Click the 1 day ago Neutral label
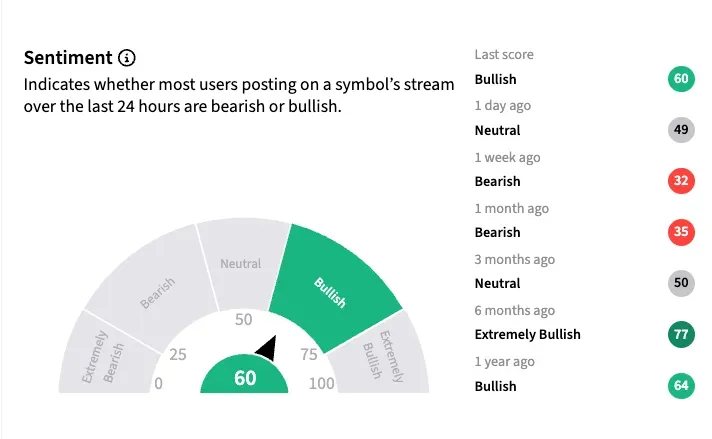Image resolution: width=712 pixels, height=439 pixels. (x=497, y=130)
